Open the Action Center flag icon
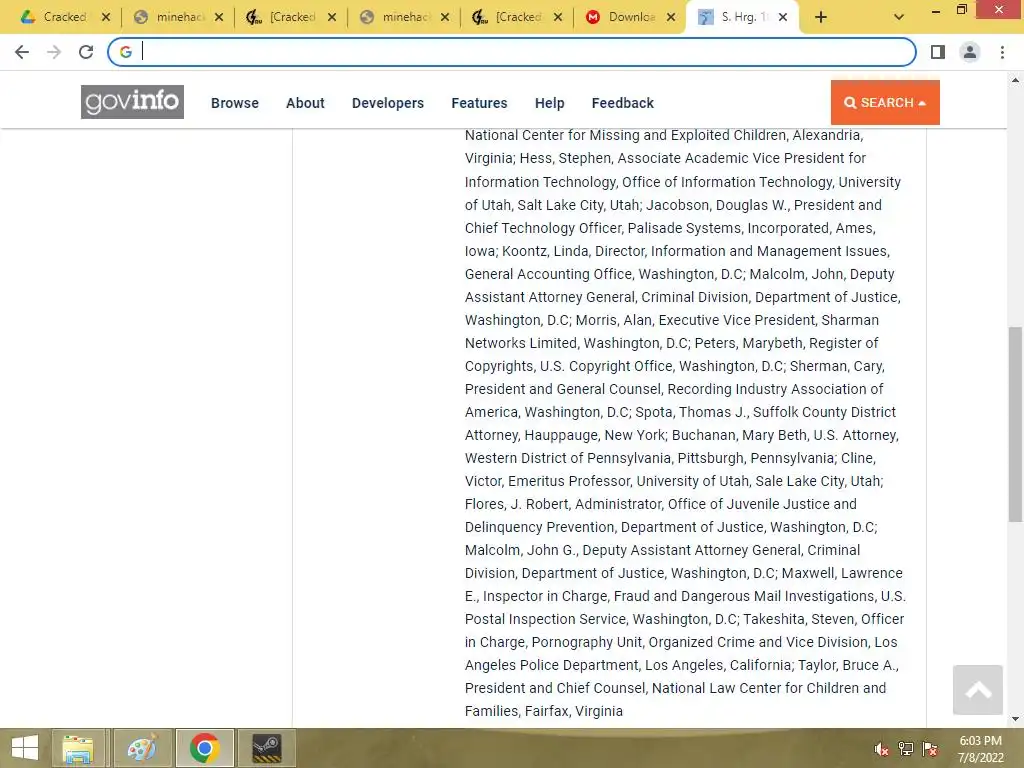The width and height of the screenshot is (1024, 768). pos(930,749)
